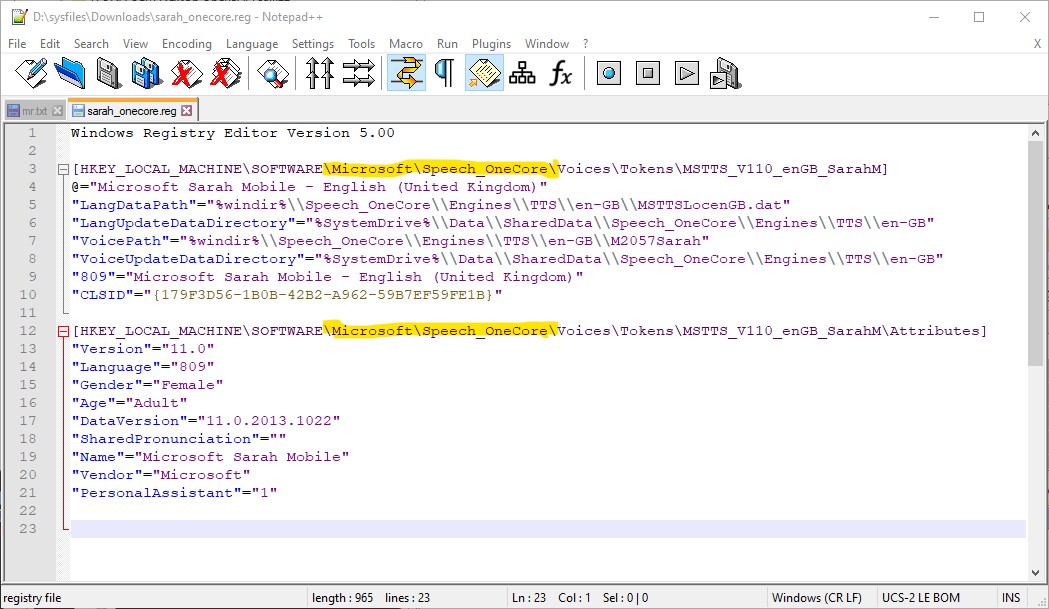The width and height of the screenshot is (1049, 609).
Task: Toggle synchronize horizontal scrolling icon
Action: [x=359, y=73]
